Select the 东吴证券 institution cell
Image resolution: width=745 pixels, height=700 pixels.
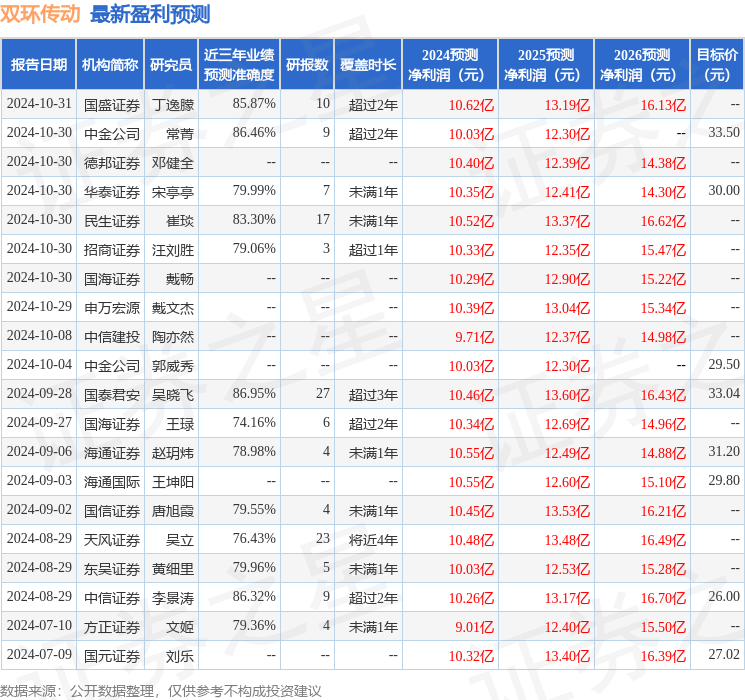tap(112, 568)
